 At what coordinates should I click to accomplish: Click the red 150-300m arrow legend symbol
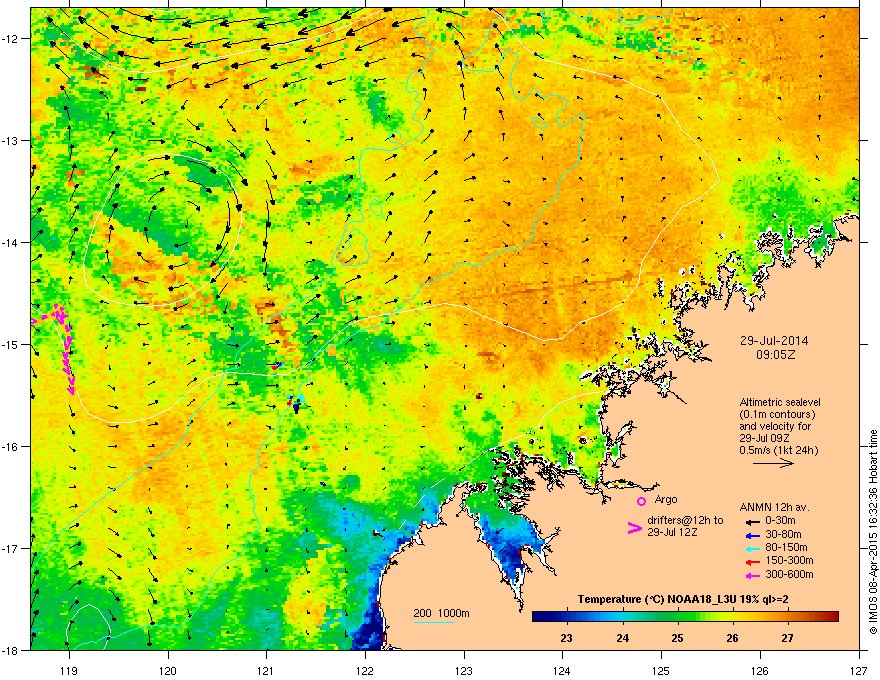752,561
